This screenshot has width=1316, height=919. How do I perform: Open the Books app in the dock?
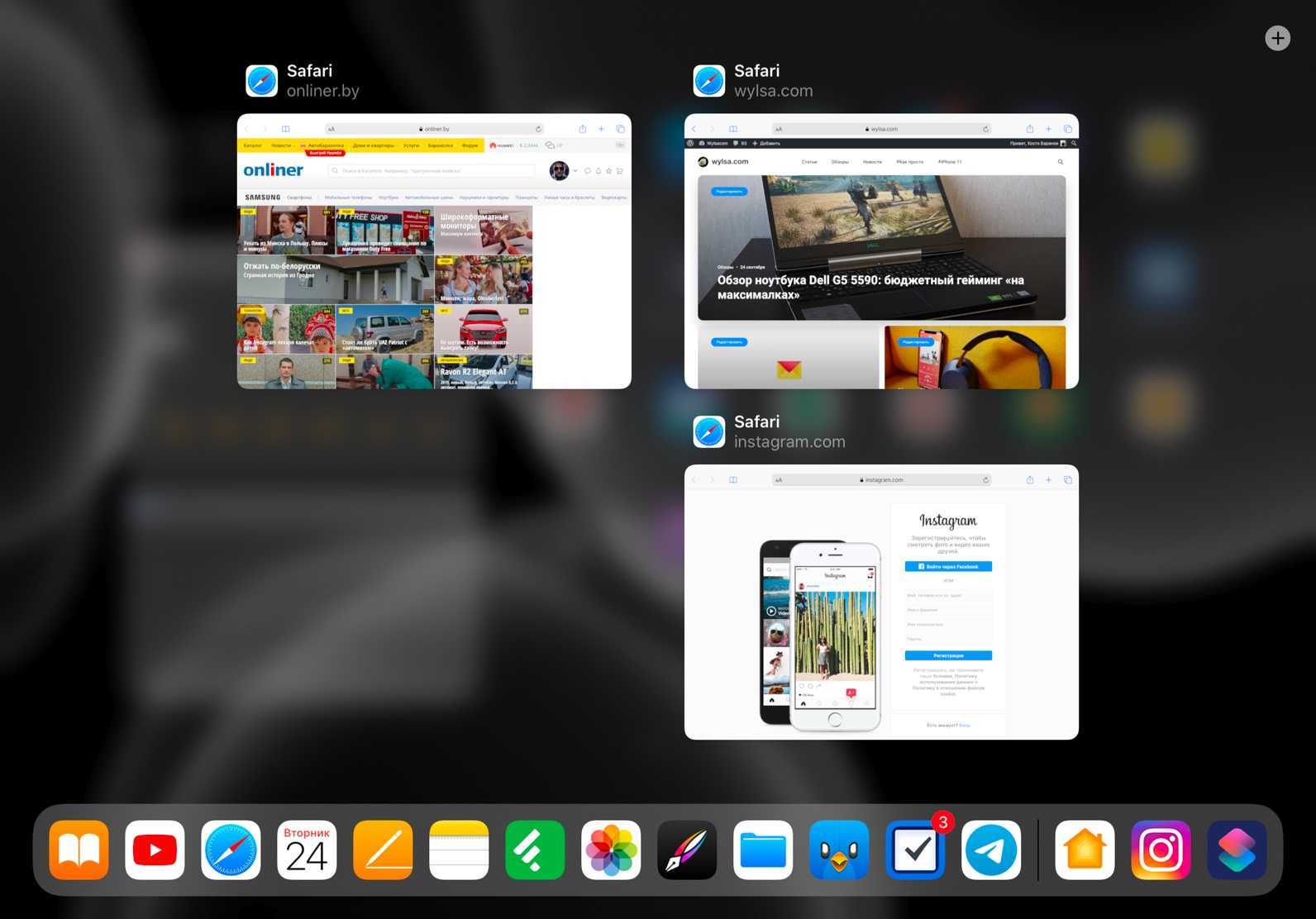pos(79,850)
